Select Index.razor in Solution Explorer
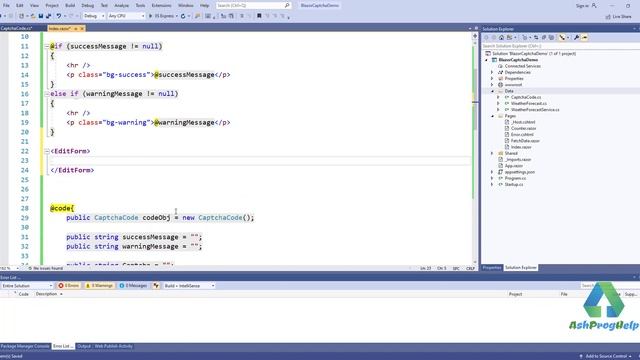 [x=521, y=147]
